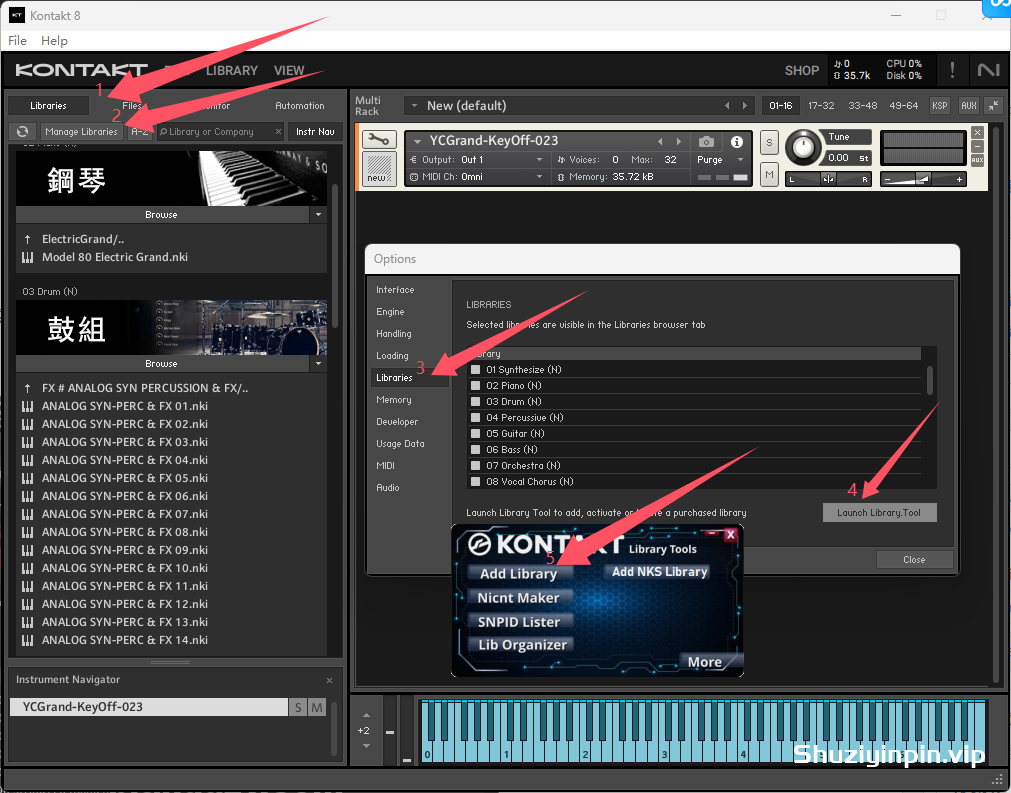Open the MIDI Ch Omni dropdown
1011x793 pixels.
pos(539,177)
